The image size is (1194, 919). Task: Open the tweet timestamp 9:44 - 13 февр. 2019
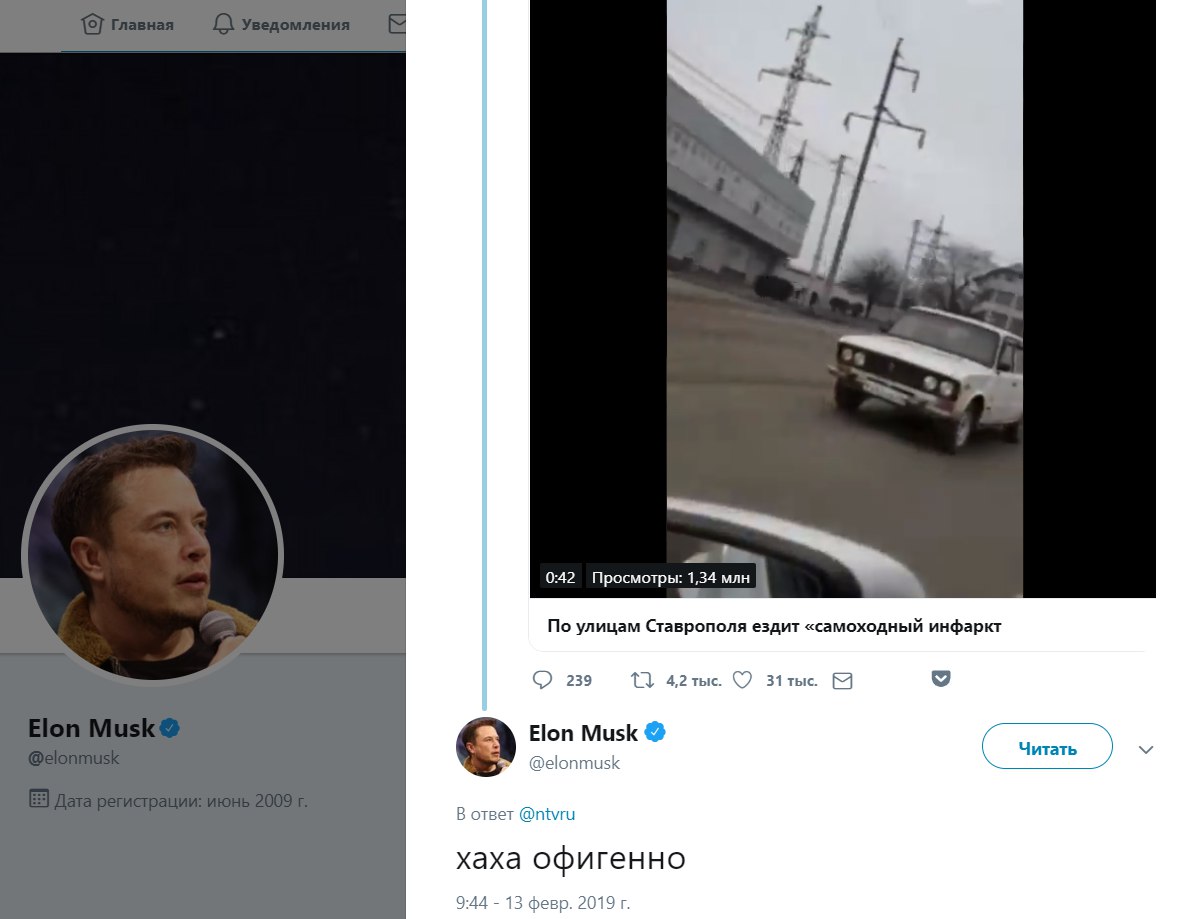click(x=543, y=903)
